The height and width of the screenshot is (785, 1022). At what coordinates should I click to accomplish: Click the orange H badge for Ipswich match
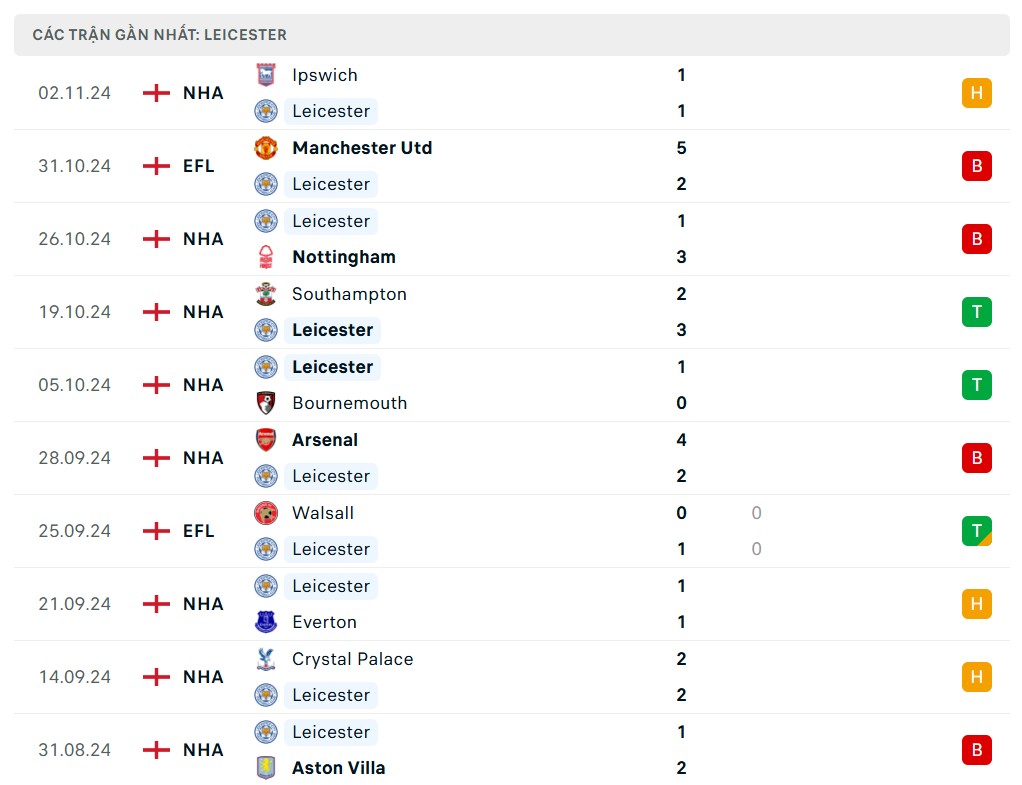click(x=976, y=93)
